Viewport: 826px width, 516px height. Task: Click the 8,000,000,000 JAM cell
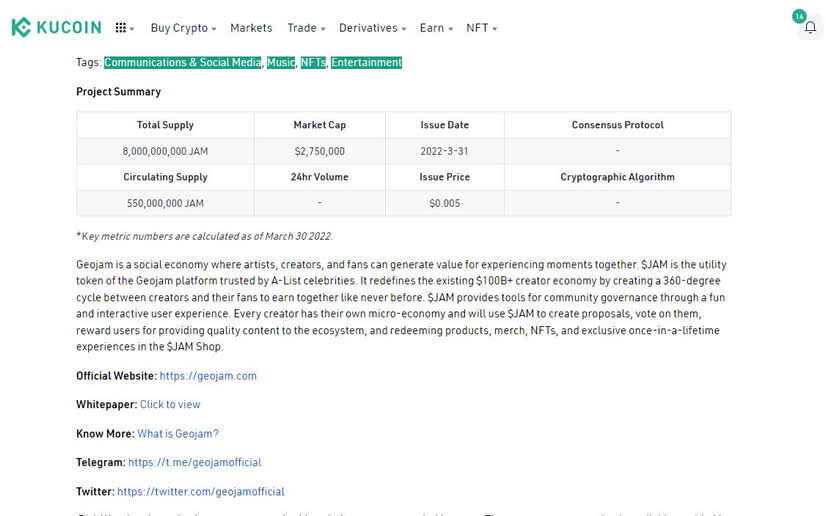coord(165,151)
